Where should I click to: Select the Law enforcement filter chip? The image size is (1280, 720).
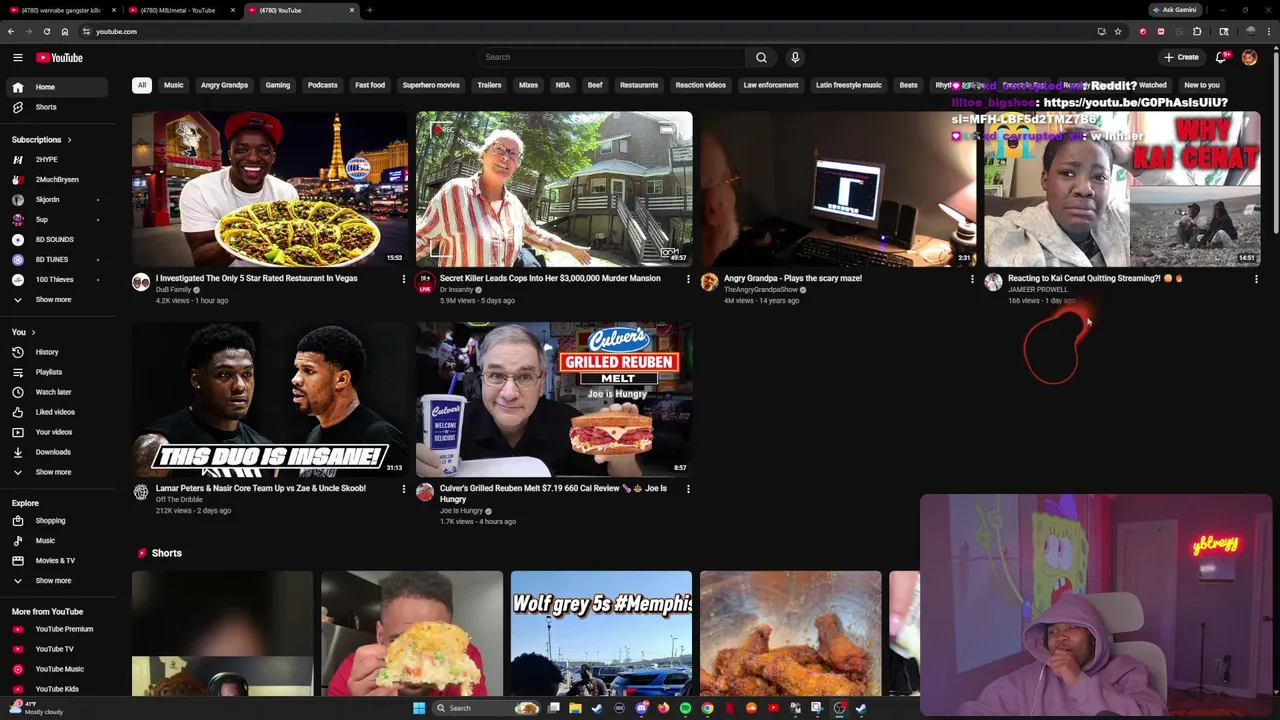pyautogui.click(x=771, y=85)
